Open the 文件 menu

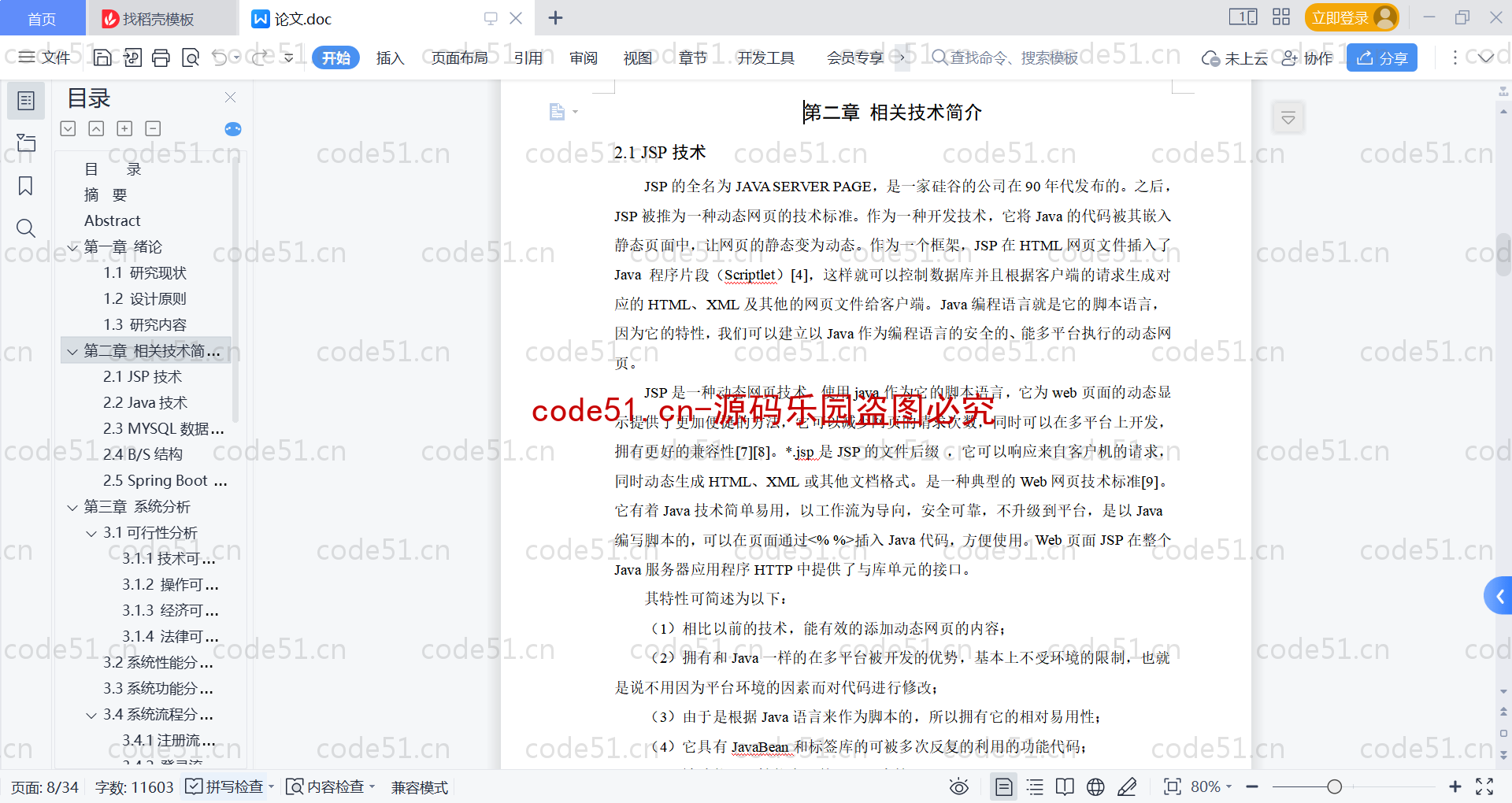(x=44, y=57)
